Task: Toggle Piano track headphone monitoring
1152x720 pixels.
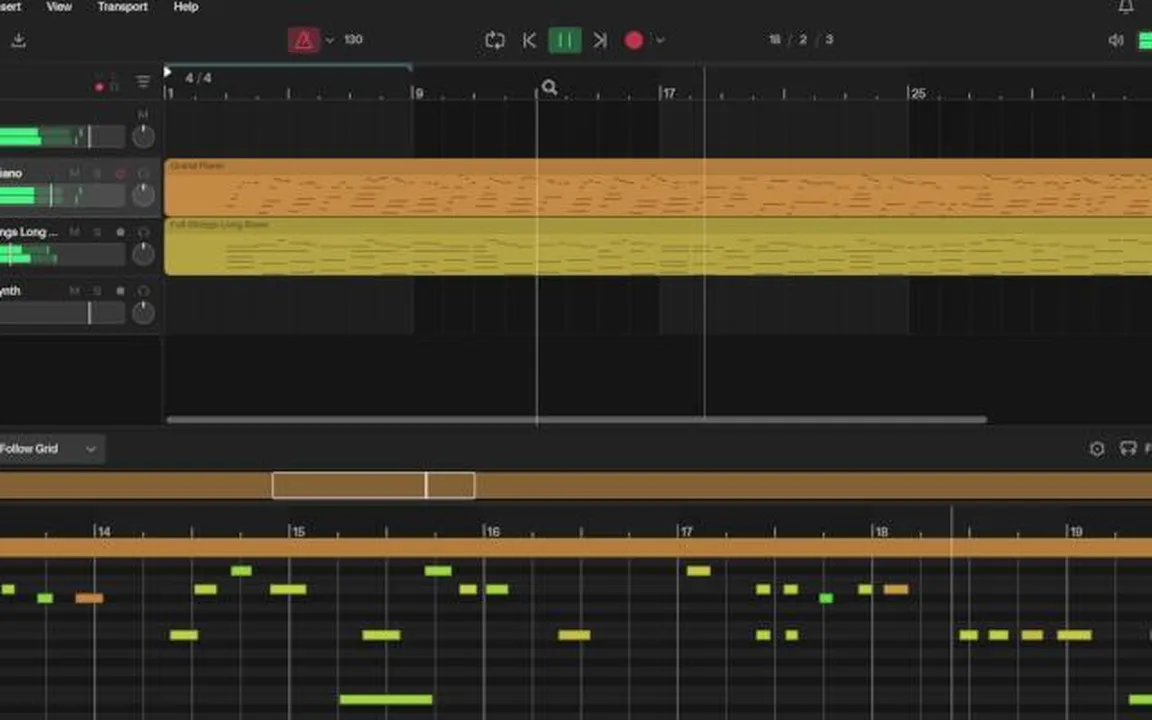Action: click(x=143, y=173)
